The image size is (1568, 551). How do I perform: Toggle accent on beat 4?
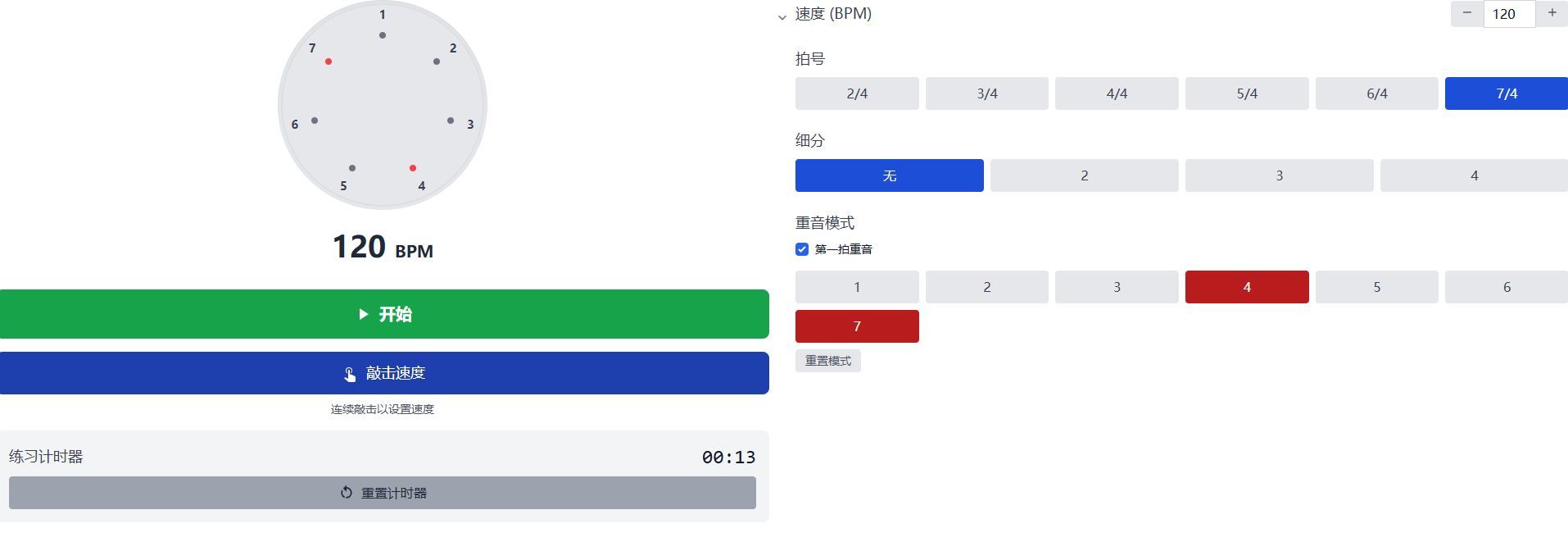(1246, 286)
